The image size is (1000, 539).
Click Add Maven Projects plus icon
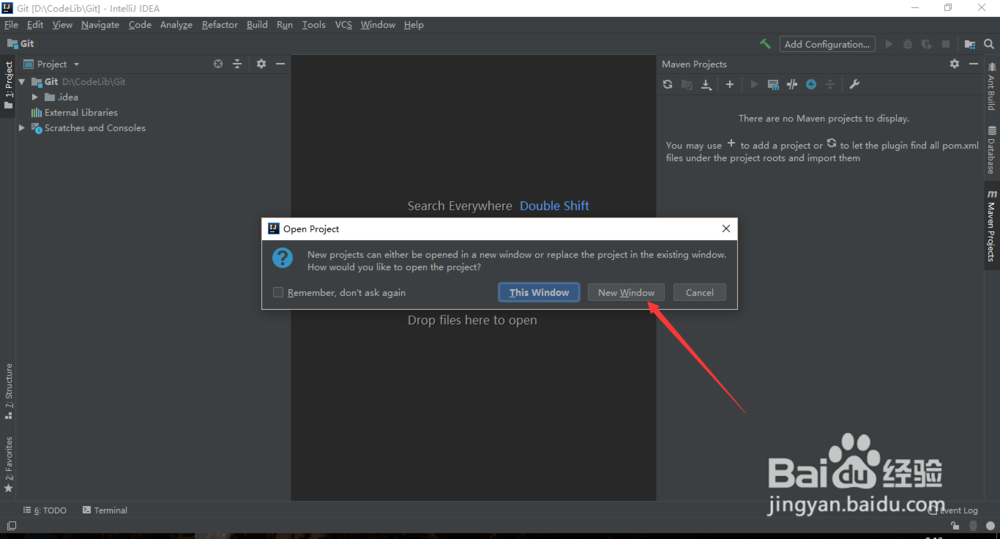click(x=730, y=84)
